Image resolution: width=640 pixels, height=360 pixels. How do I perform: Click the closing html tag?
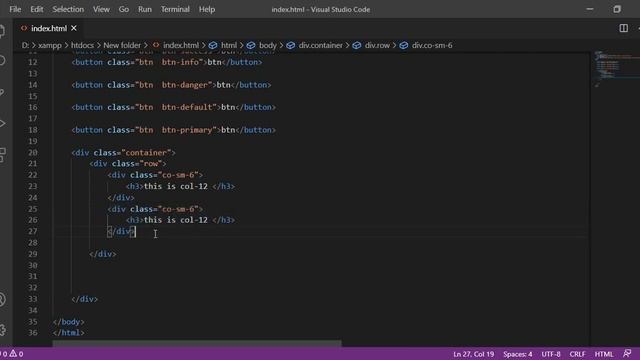click(x=69, y=333)
